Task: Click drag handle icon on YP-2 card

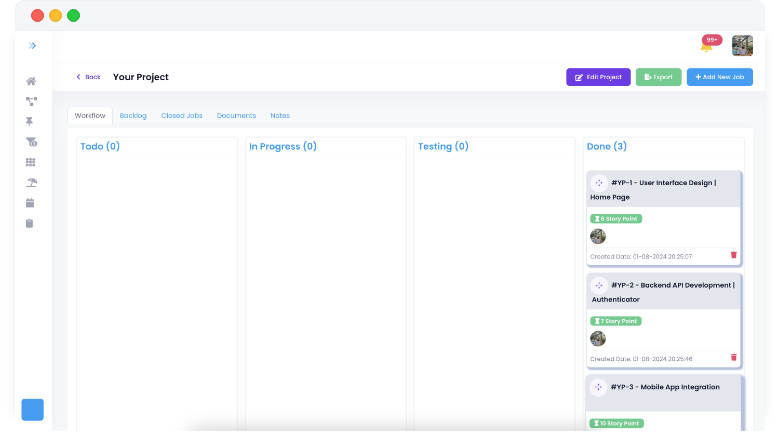Action: (599, 285)
